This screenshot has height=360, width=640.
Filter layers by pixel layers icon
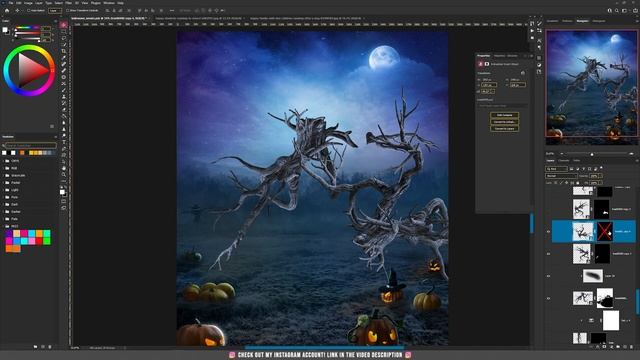[x=571, y=169]
